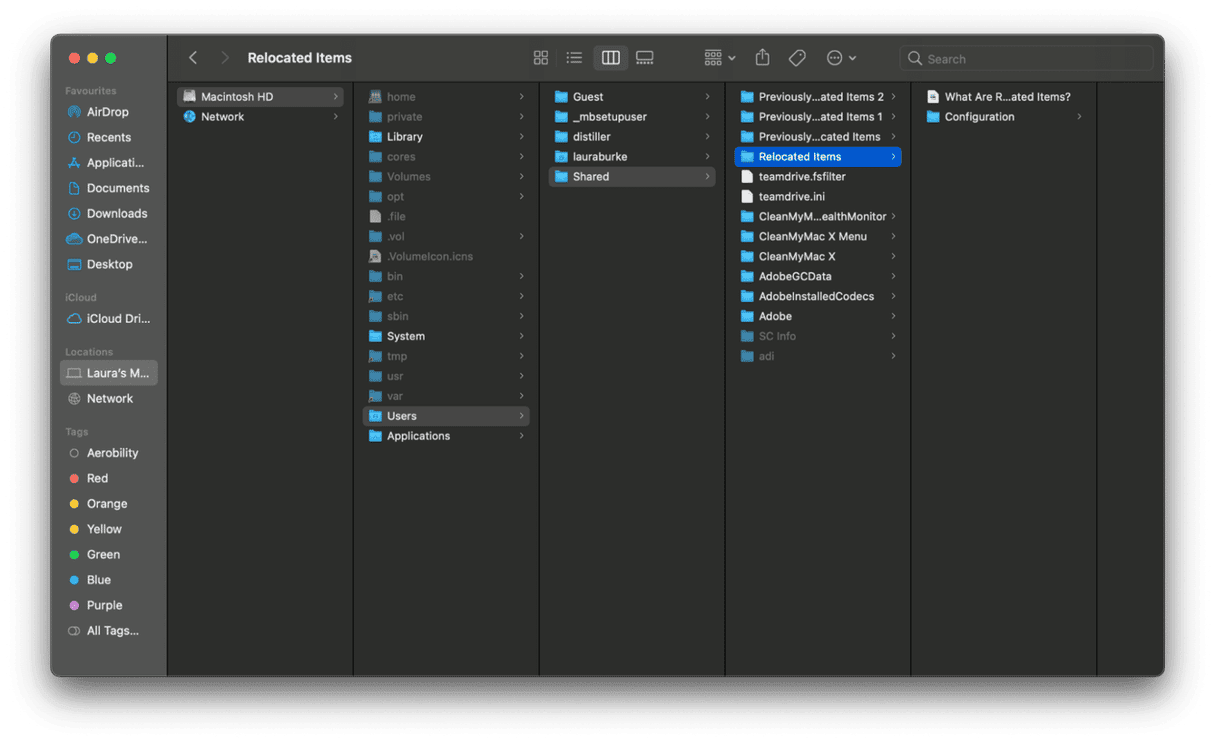This screenshot has height=744, width=1216.
Task: Open the Share options
Action: 762,57
